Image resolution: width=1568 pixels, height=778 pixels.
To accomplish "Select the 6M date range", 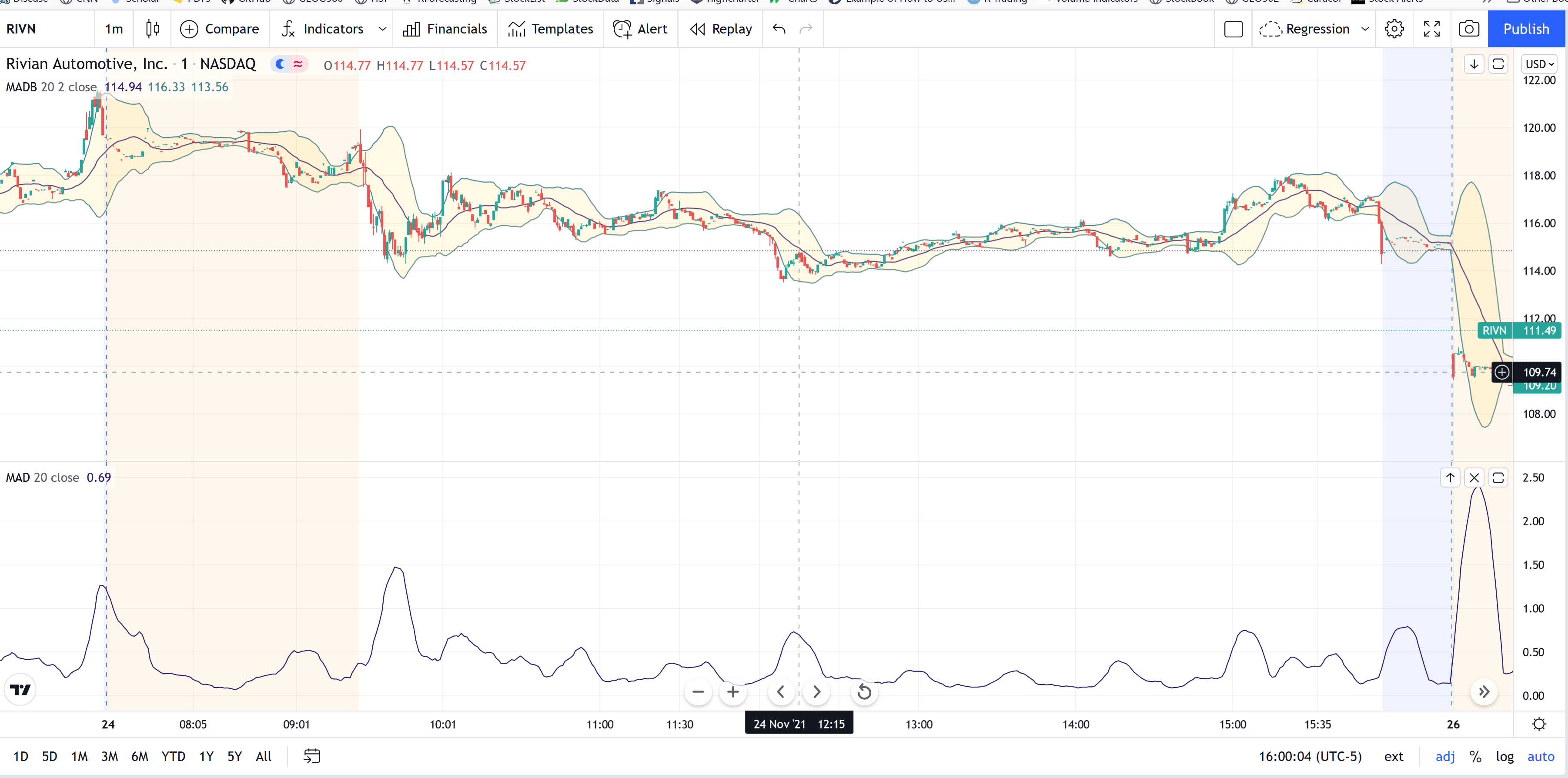I will (x=140, y=756).
